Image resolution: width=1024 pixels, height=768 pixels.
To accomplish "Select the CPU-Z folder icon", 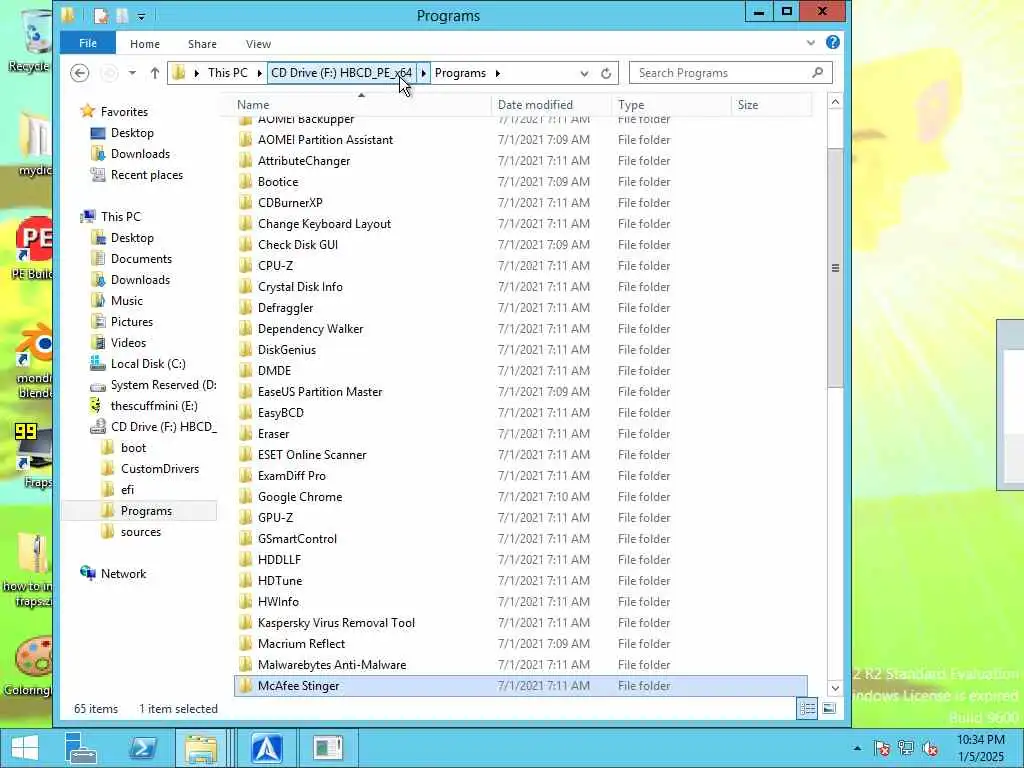I will tap(245, 266).
